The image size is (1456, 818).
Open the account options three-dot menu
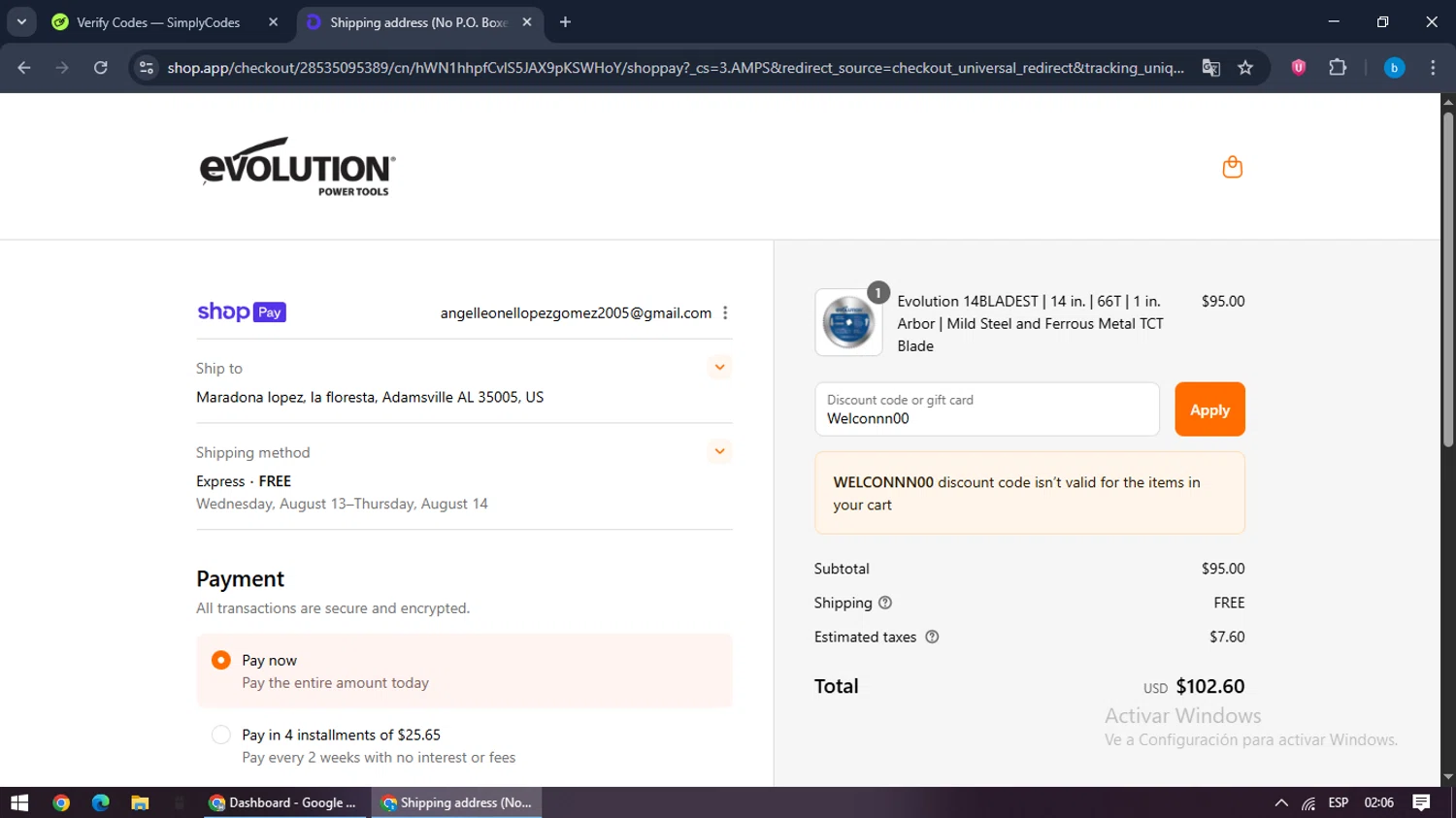725,312
